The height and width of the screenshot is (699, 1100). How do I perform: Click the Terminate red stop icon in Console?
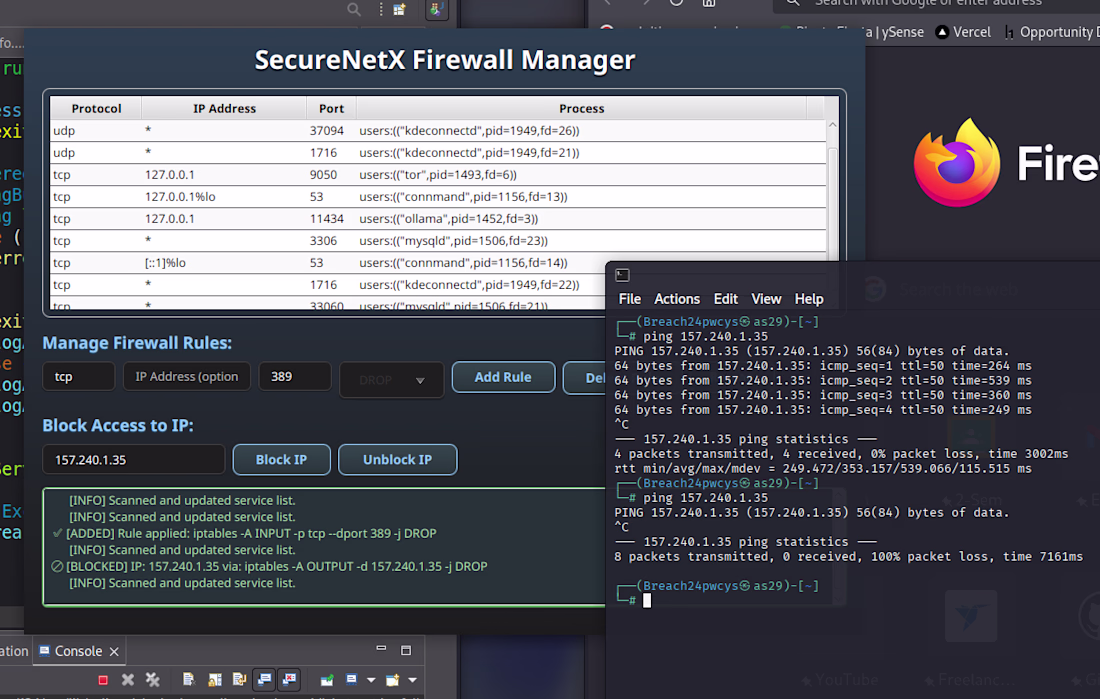(103, 679)
